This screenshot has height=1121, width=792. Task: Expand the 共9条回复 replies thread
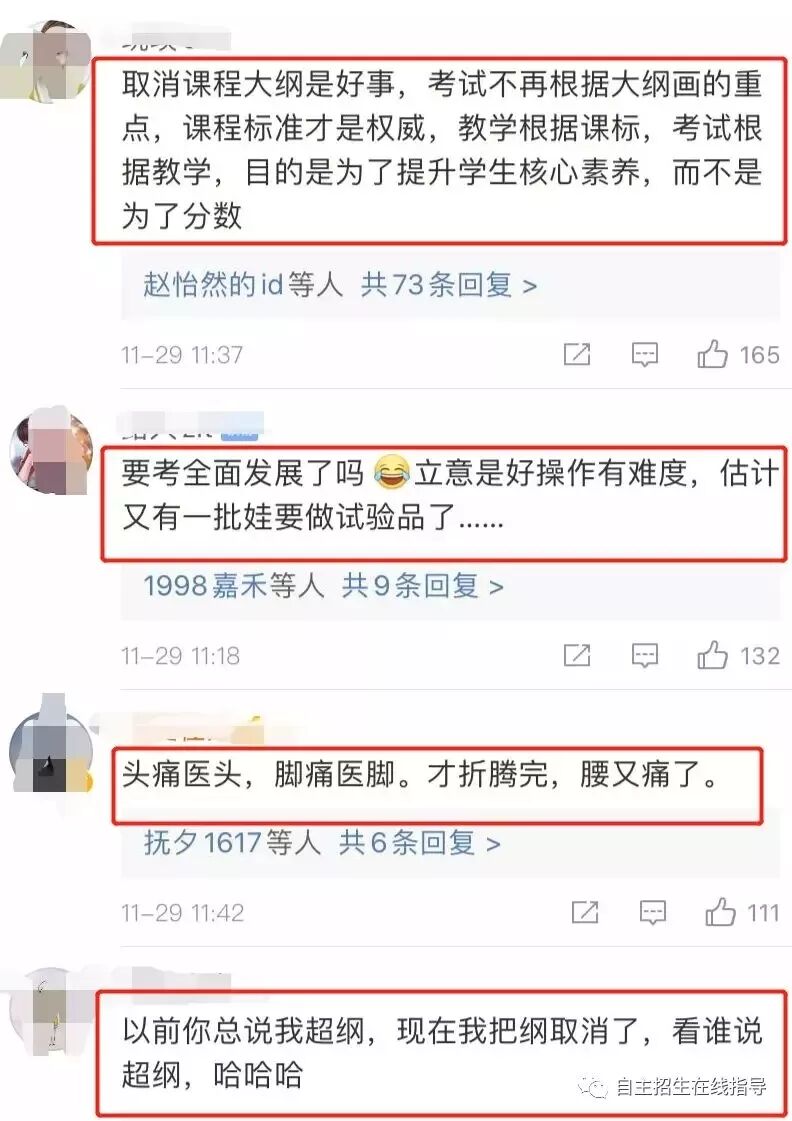(422, 586)
